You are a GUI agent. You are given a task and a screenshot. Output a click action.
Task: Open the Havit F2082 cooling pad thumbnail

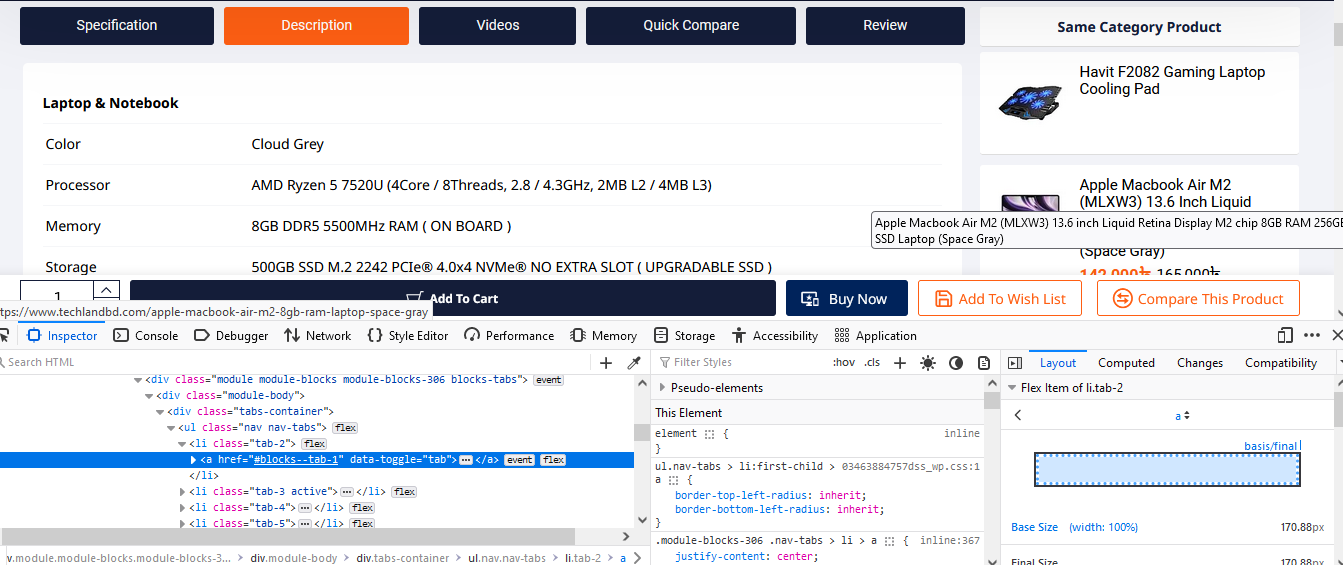point(1029,101)
